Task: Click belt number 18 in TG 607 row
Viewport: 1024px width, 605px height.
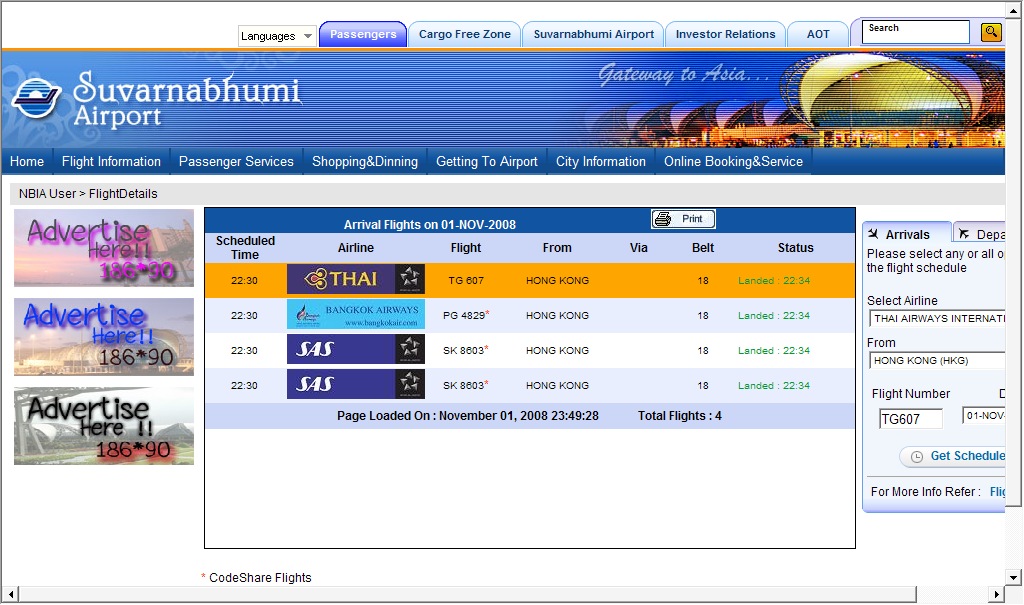Action: pos(703,280)
